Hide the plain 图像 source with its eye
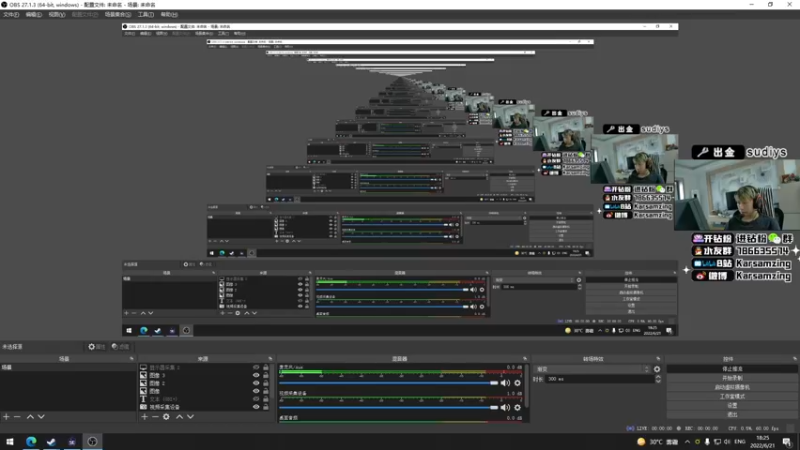 [256, 391]
